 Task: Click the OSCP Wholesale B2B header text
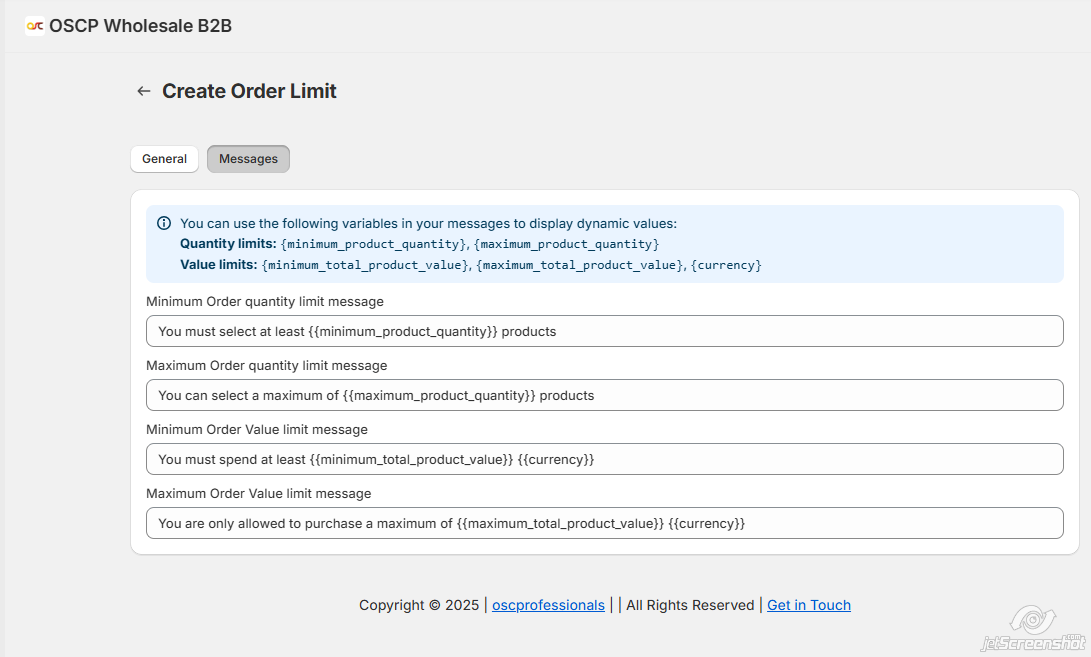click(141, 26)
